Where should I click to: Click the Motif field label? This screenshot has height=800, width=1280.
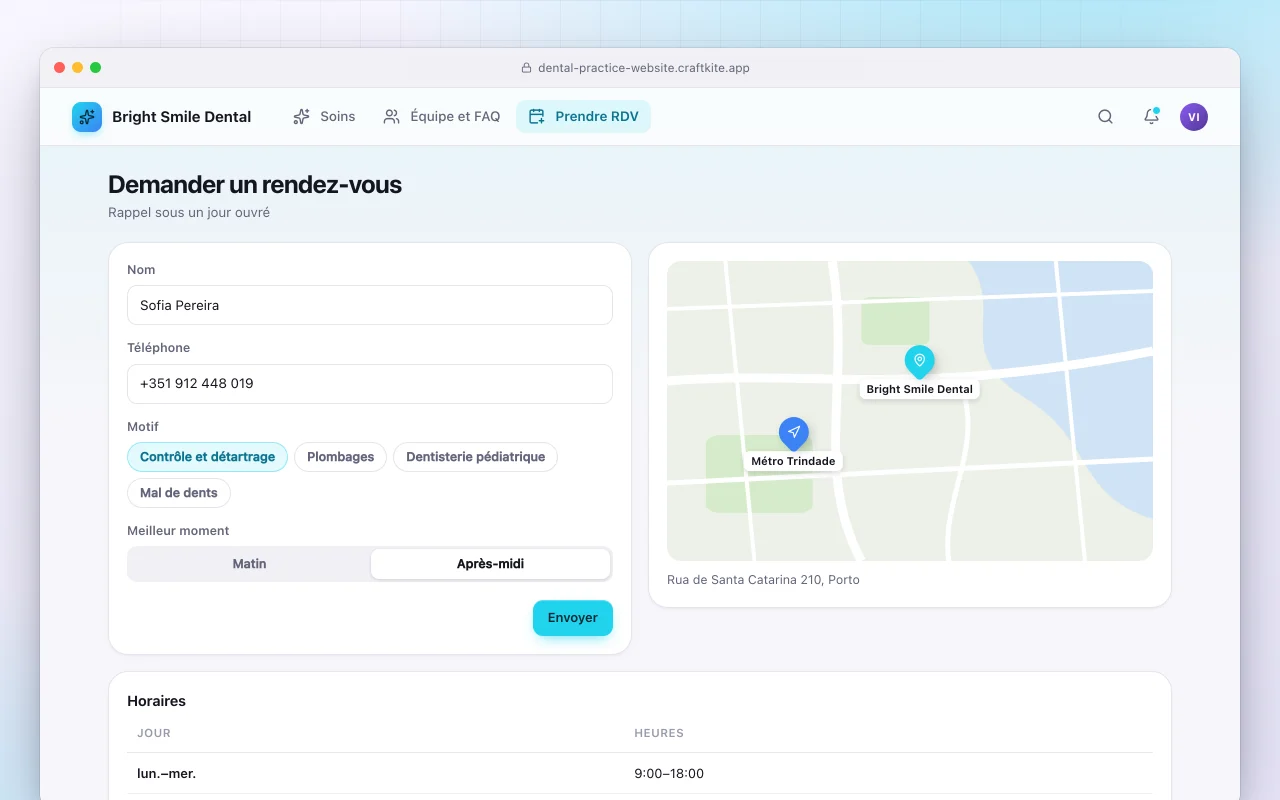click(143, 427)
